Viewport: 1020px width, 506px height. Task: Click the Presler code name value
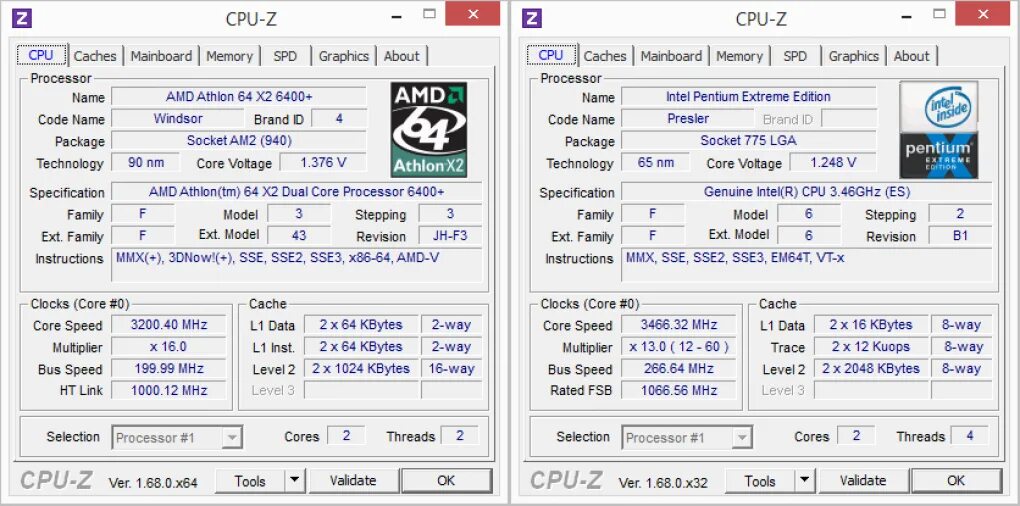[688, 119]
